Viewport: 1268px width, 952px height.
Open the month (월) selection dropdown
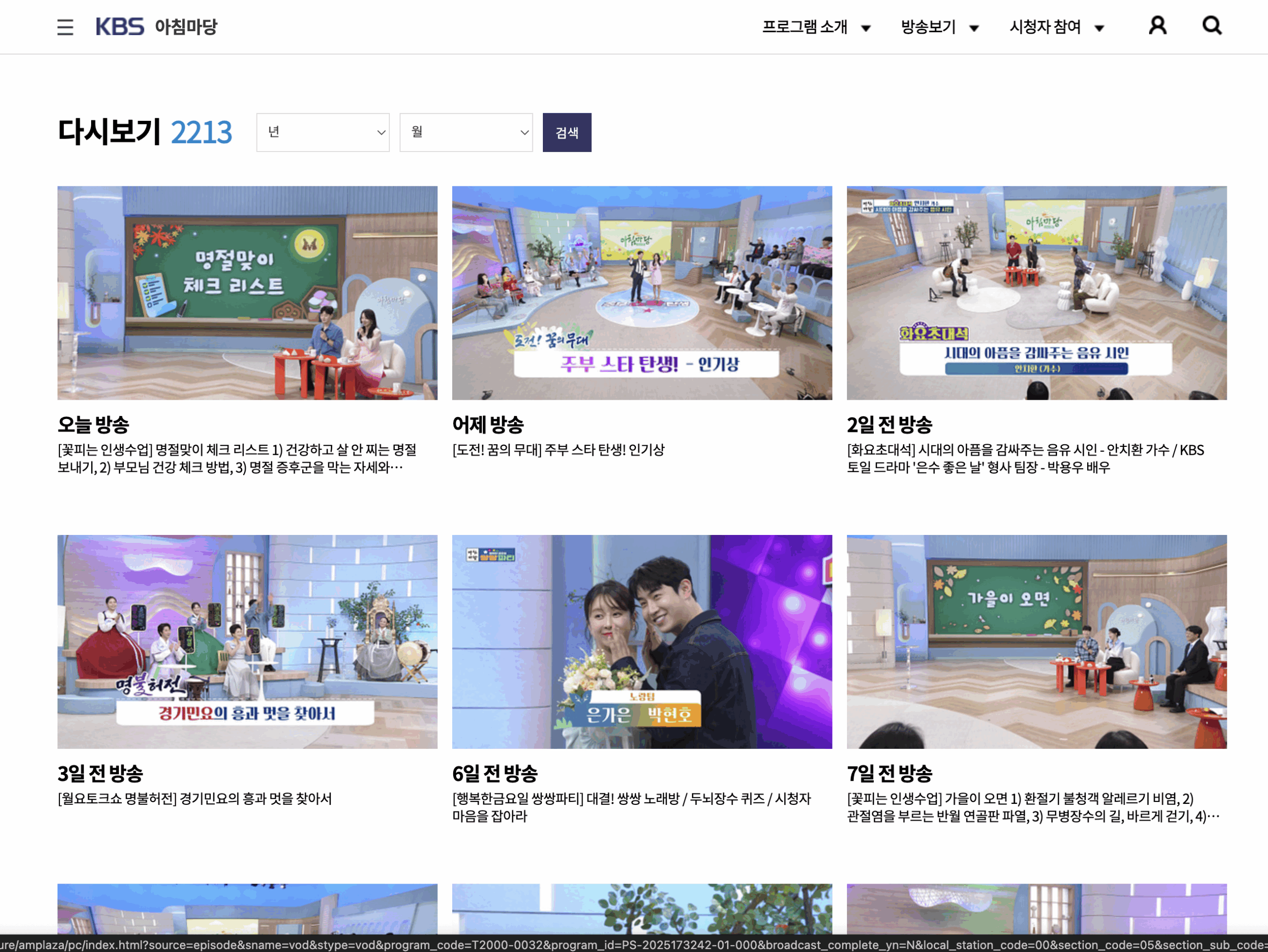[466, 132]
